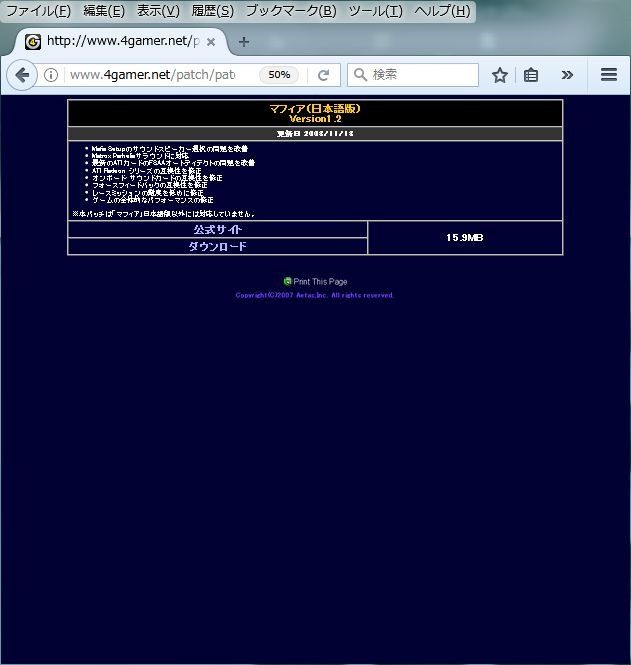Select the http://www.4gamer.net/p tab

pyautogui.click(x=121, y=42)
